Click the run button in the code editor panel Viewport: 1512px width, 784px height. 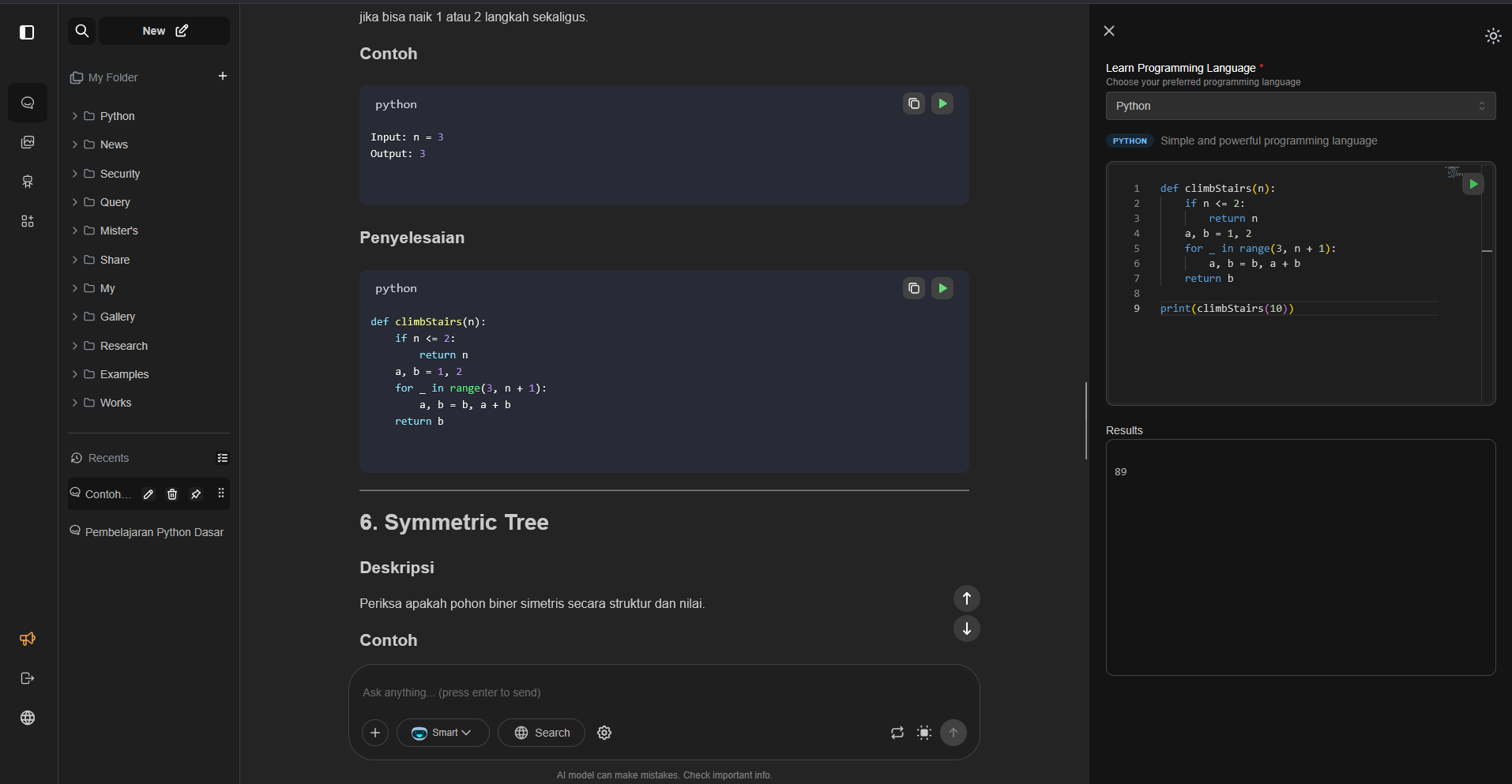click(x=1473, y=184)
